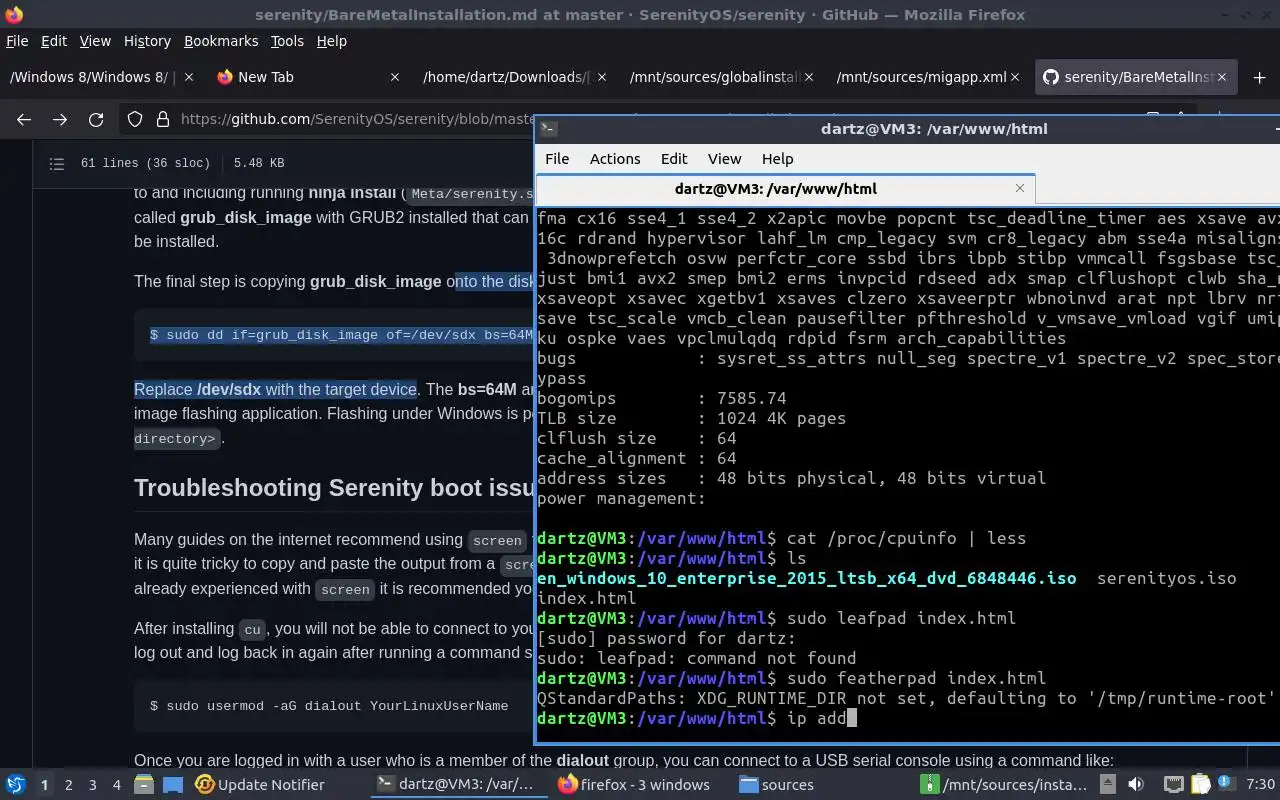
Task: Switch to virtual desktop 1
Action: pos(44,785)
